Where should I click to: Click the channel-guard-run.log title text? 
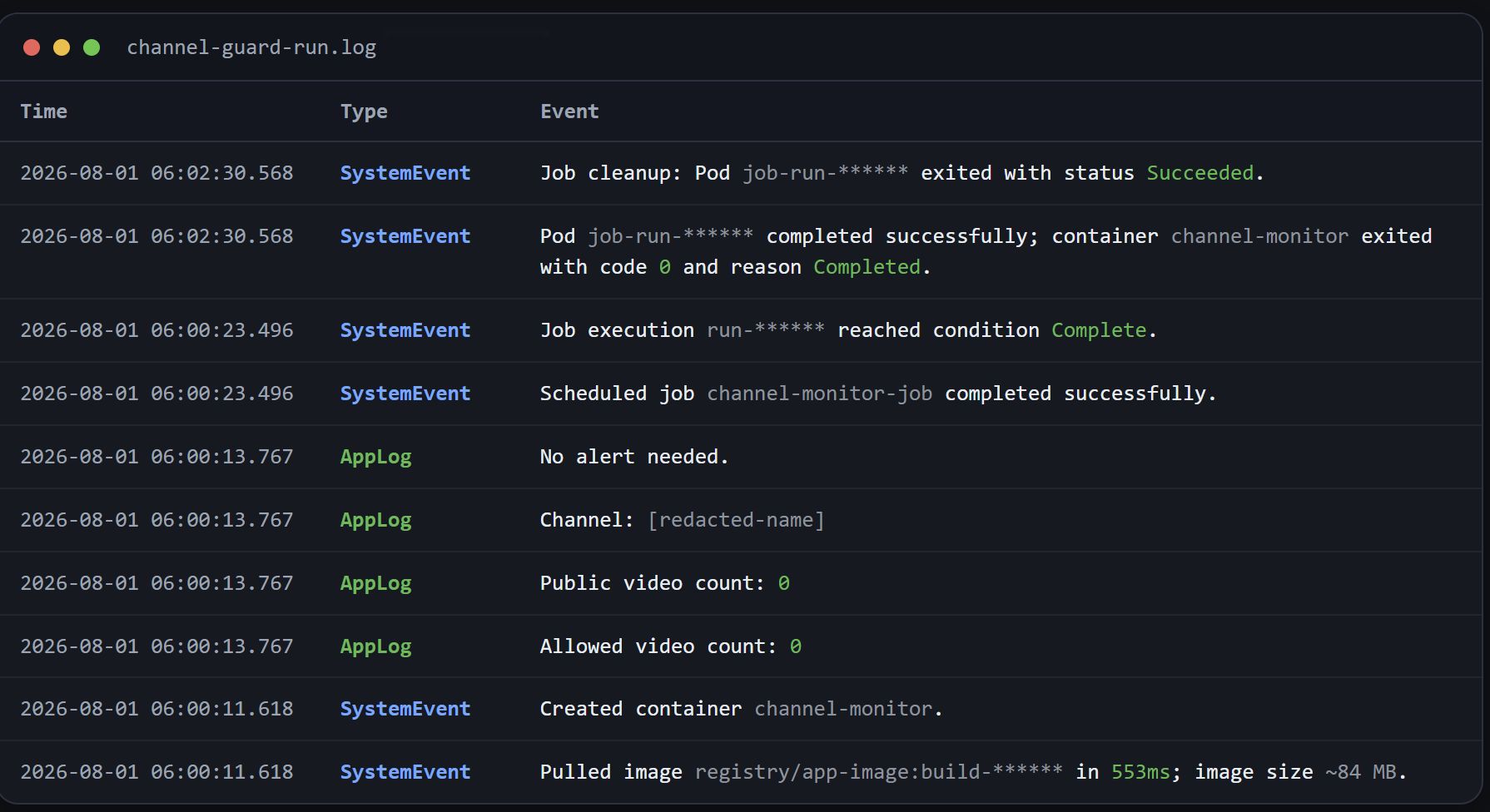251,47
